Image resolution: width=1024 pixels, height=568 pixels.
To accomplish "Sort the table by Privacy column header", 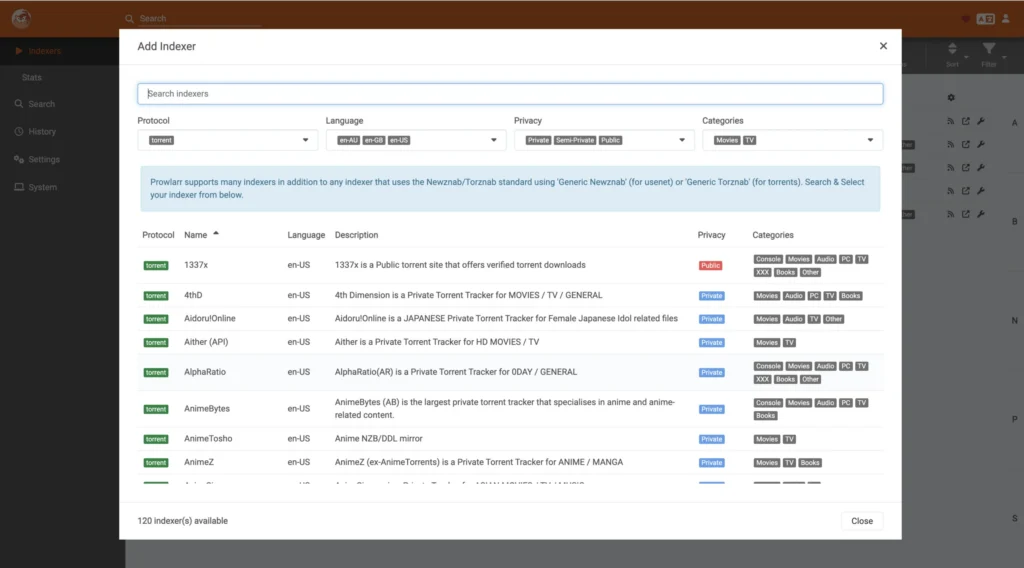I will click(x=711, y=235).
